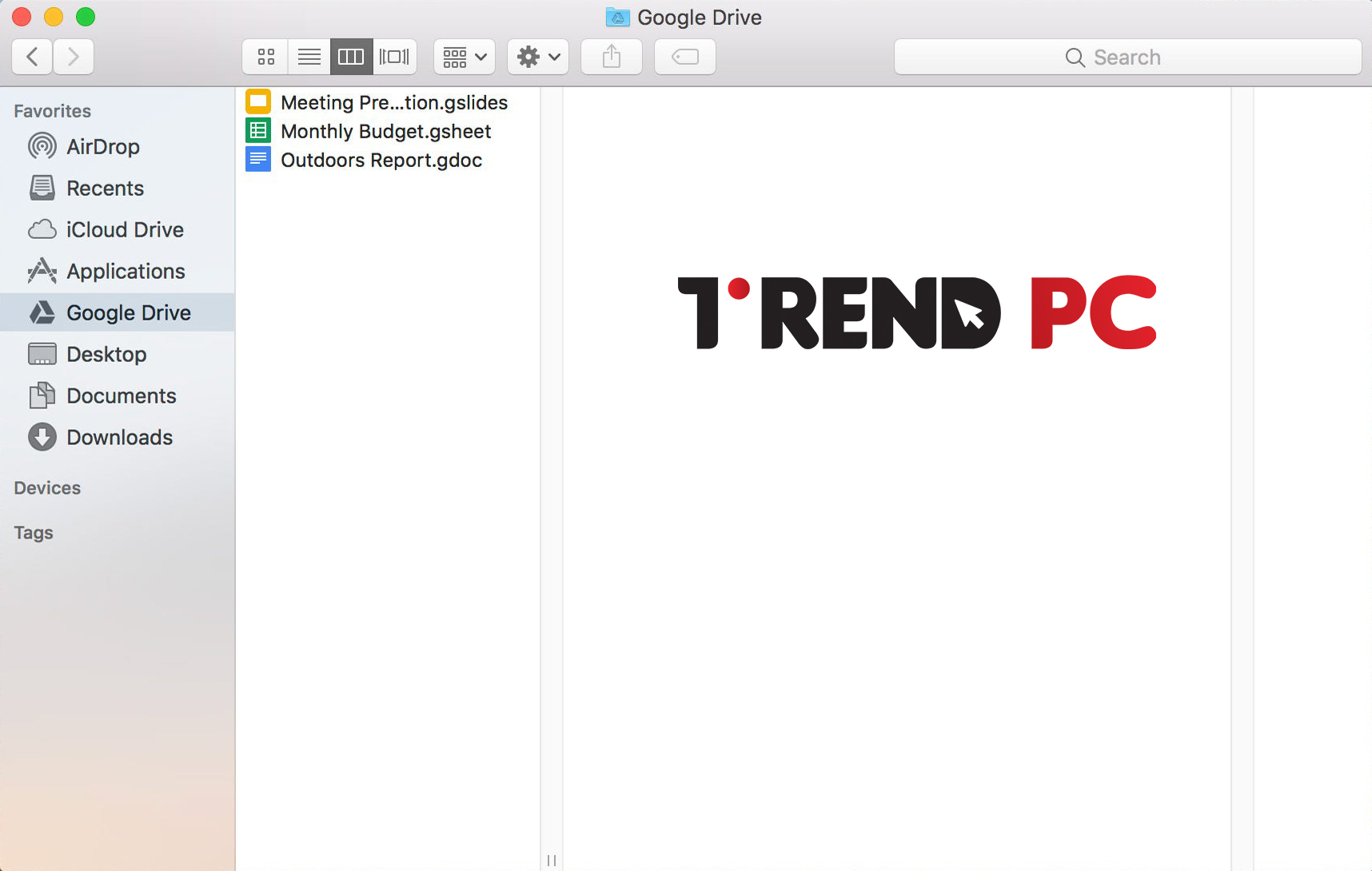
Task: Open the arrange items dropdown
Action: 465,57
